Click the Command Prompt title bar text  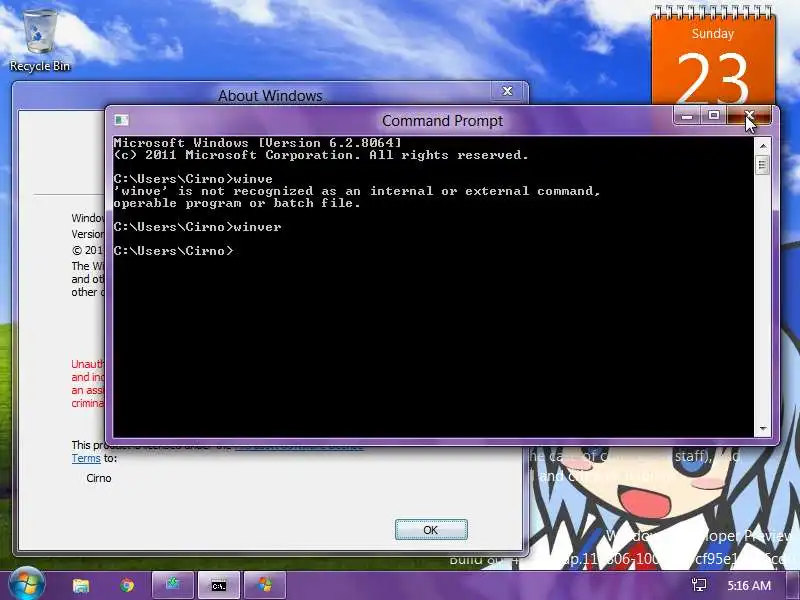[442, 121]
